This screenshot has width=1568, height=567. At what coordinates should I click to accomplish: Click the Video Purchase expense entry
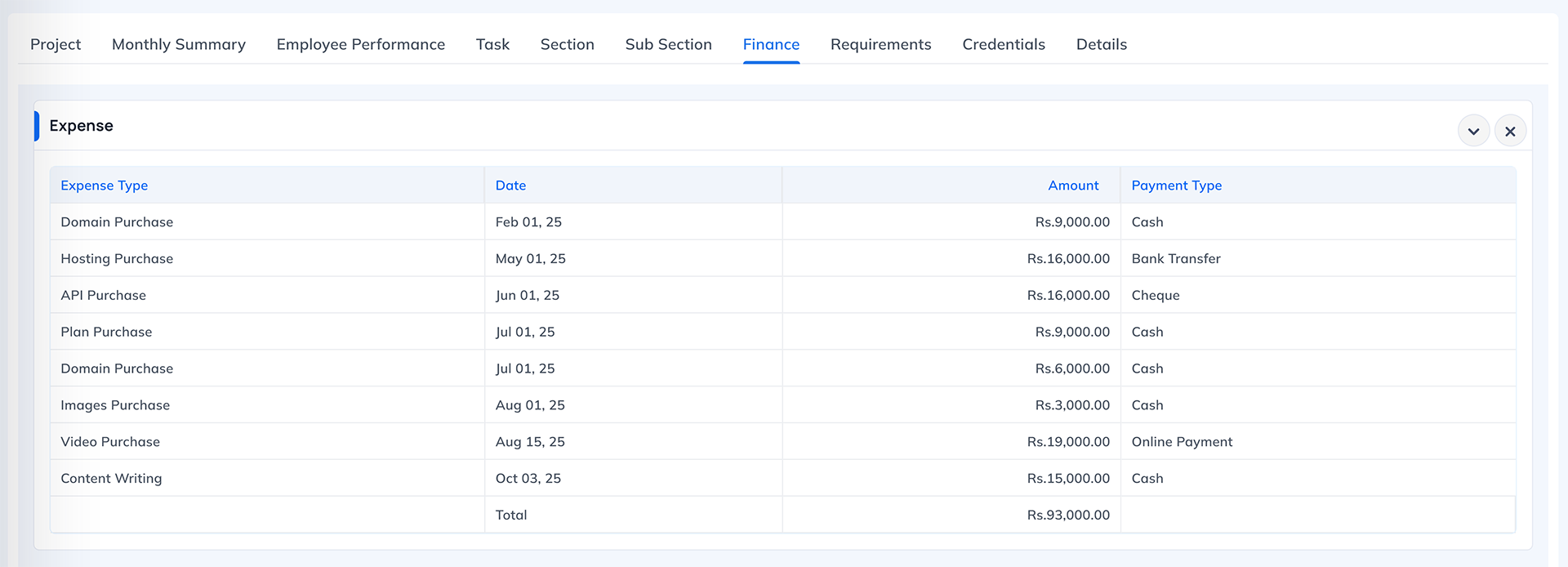point(110,441)
